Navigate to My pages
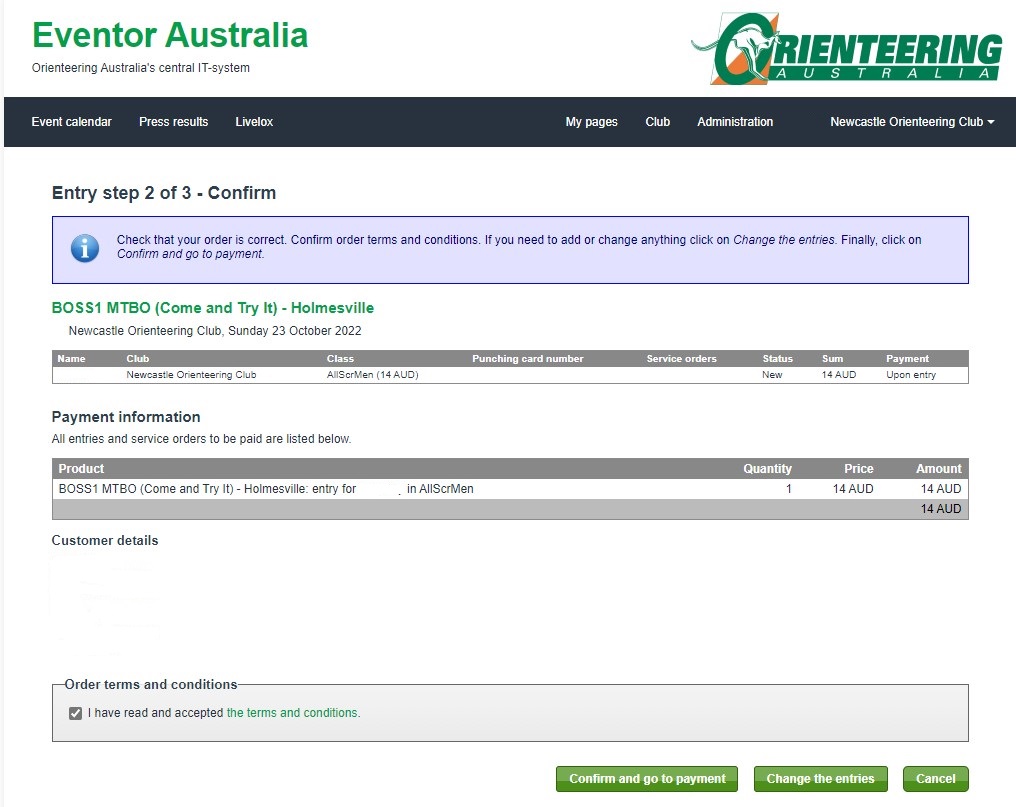 [x=591, y=122]
